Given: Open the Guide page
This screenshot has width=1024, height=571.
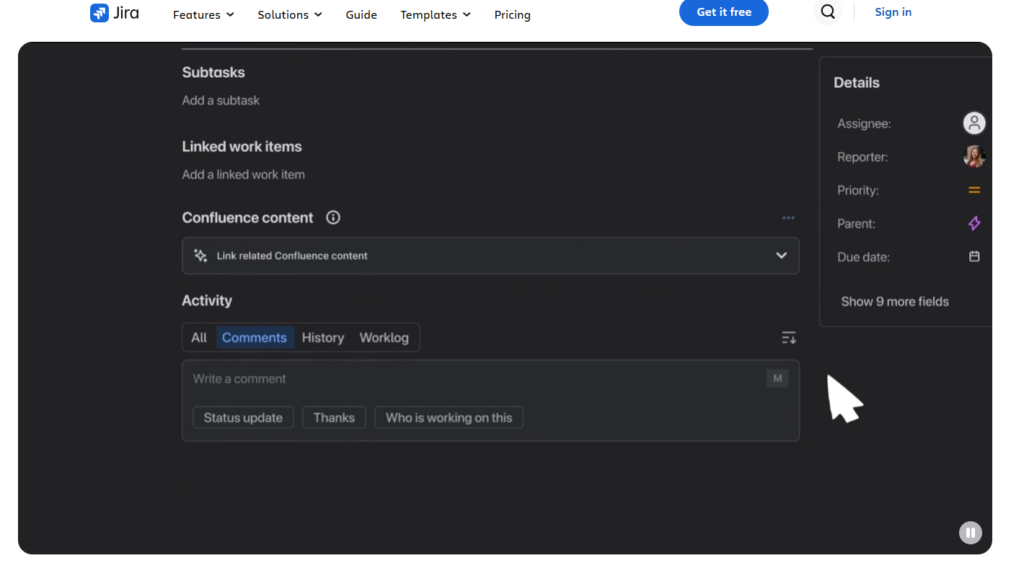Looking at the screenshot, I should click(x=361, y=14).
